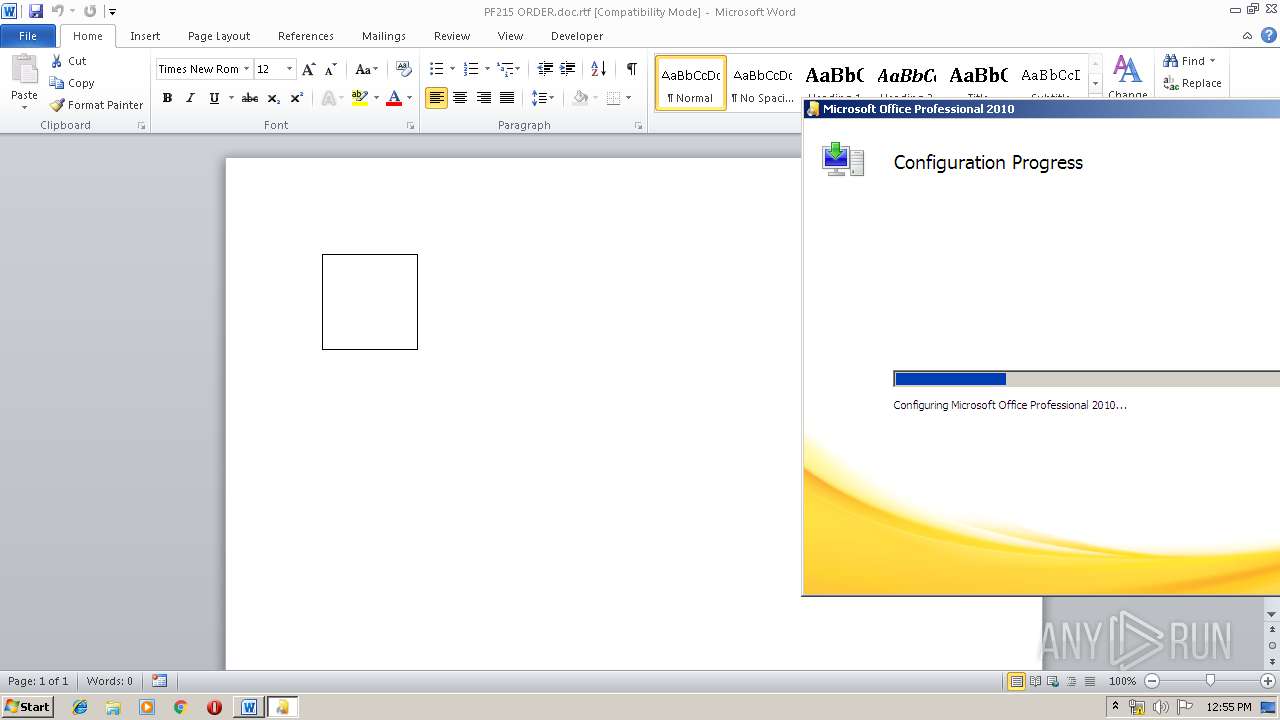Apply italic formatting
This screenshot has width=1280, height=720.
tap(190, 98)
